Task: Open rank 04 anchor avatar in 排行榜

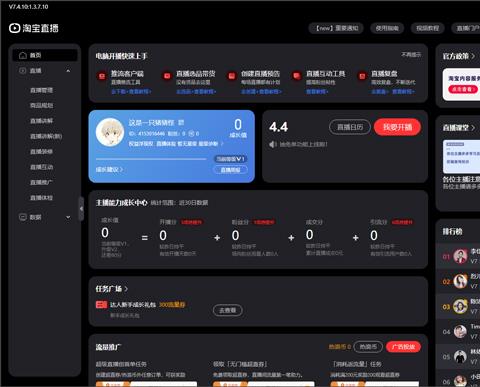Action: click(x=460, y=332)
